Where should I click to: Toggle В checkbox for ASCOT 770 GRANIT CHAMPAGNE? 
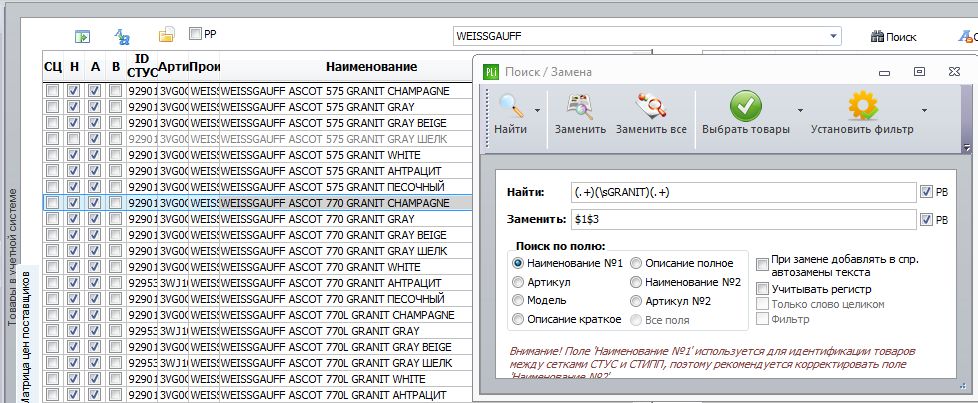pyautogui.click(x=115, y=203)
